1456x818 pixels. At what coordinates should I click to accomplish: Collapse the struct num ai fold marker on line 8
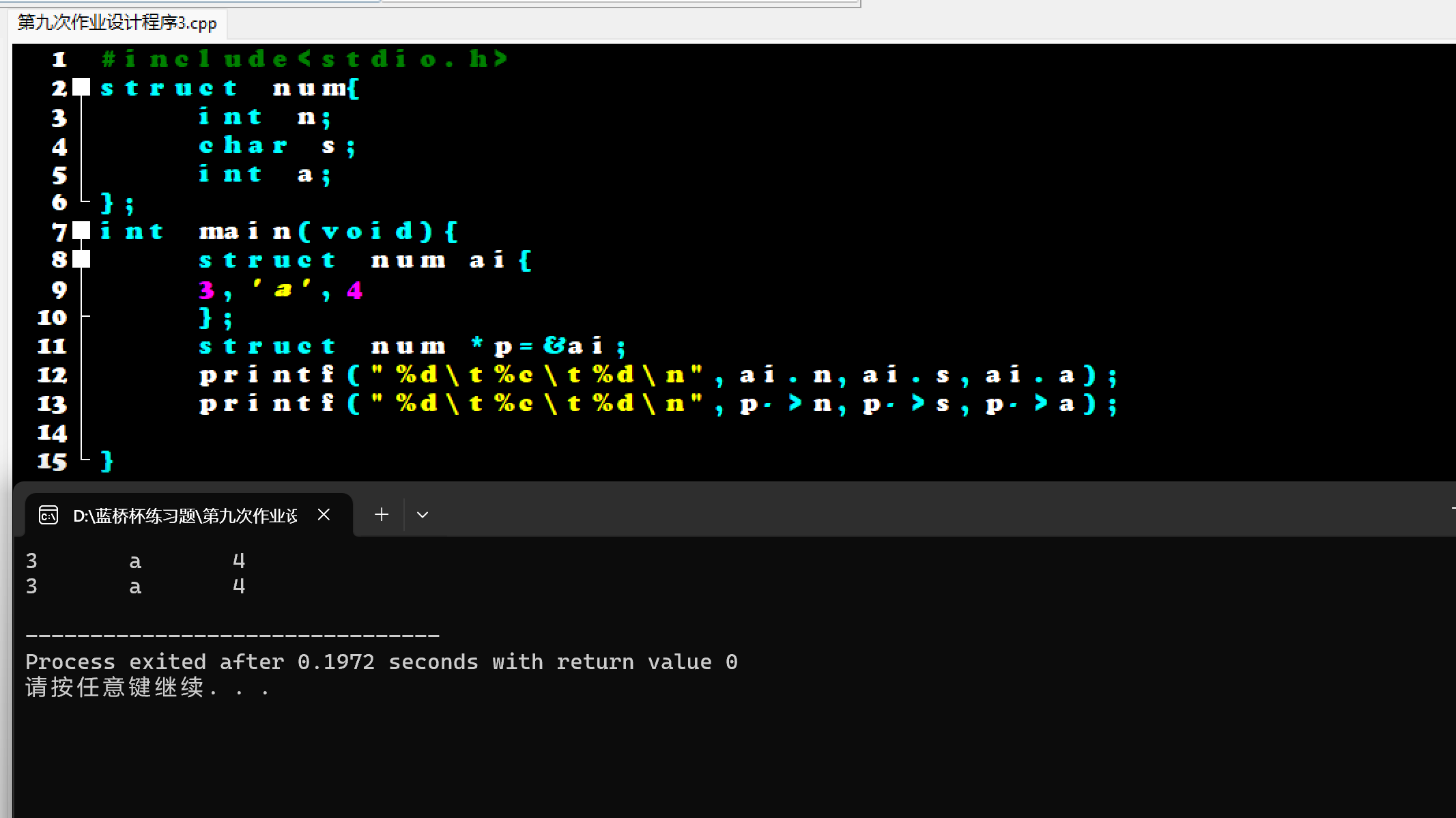coord(82,259)
